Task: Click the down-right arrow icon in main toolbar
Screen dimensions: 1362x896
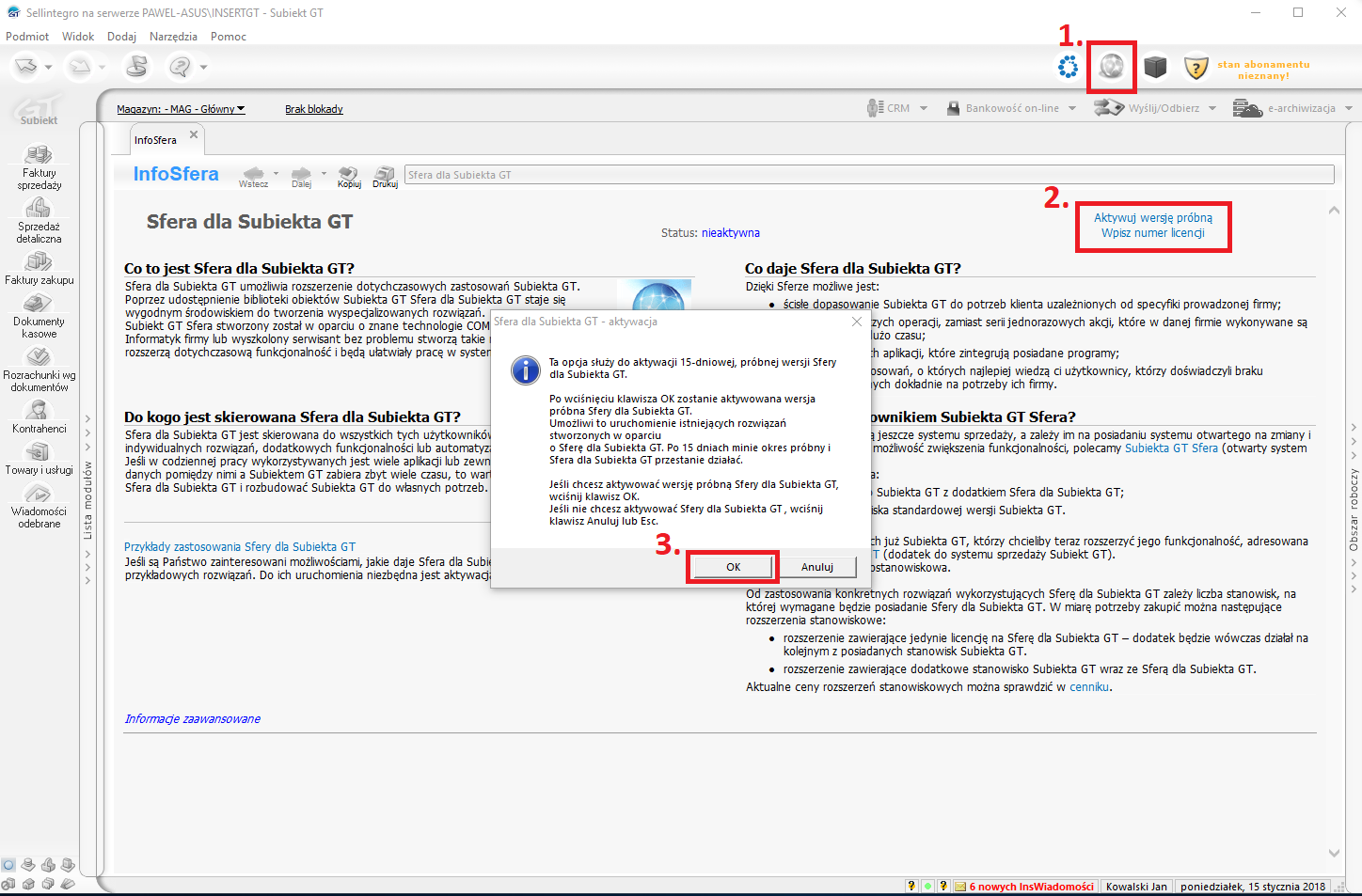Action: point(81,66)
